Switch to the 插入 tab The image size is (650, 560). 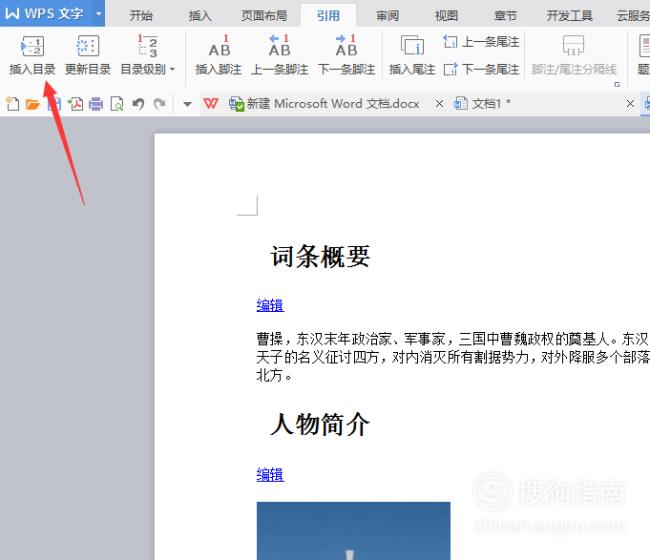click(200, 16)
